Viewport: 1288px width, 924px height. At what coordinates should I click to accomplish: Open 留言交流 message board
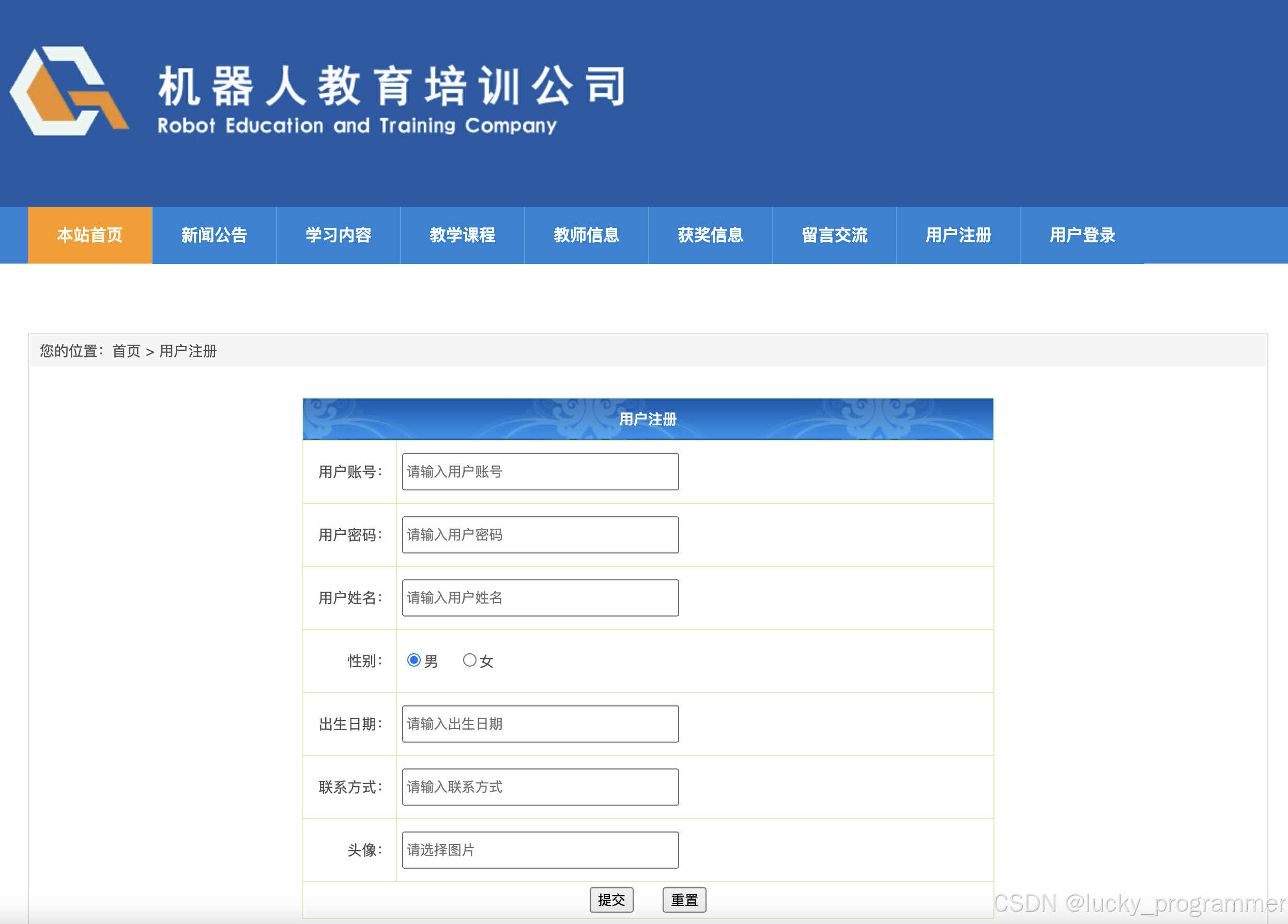(834, 235)
